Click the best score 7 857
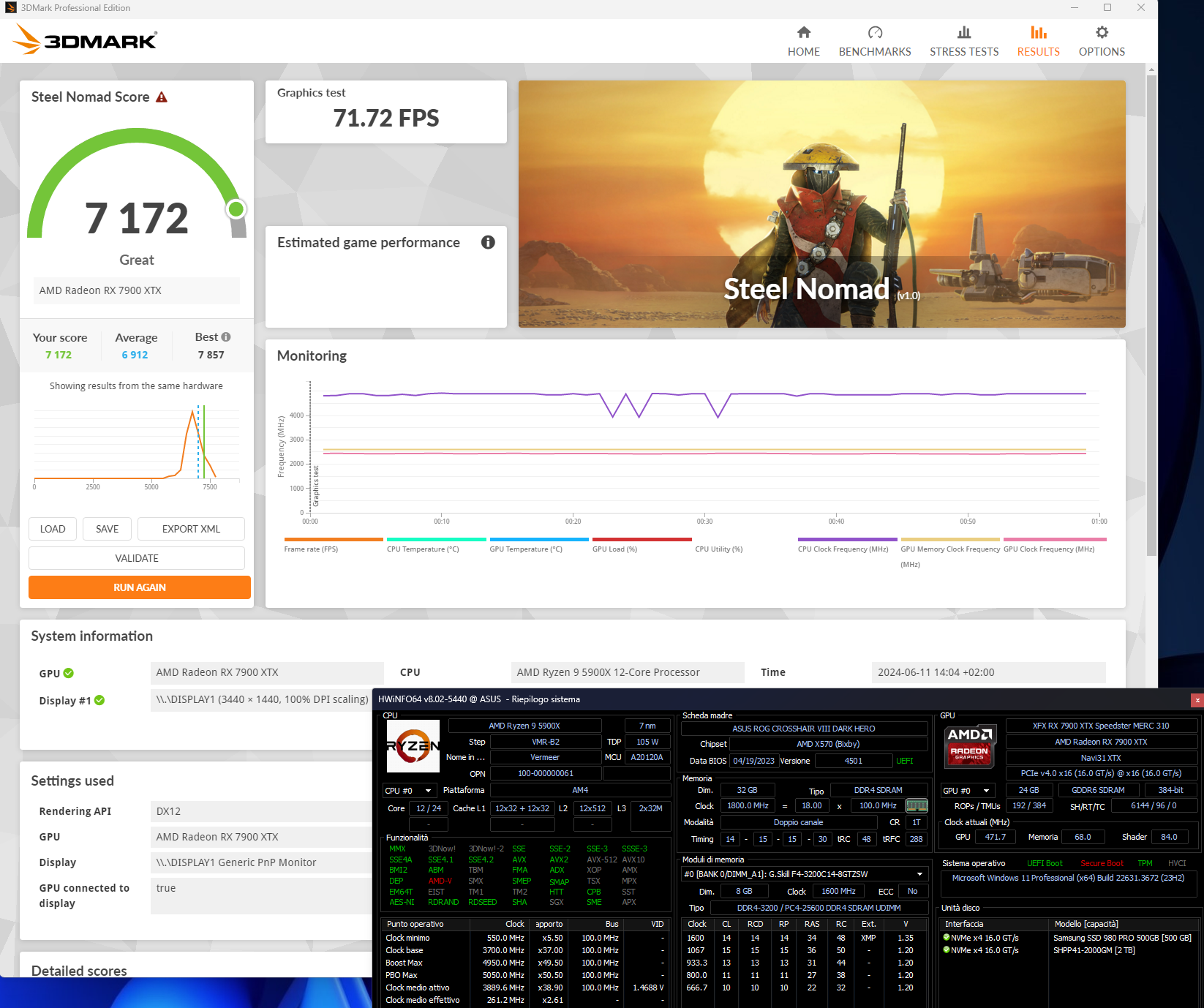This screenshot has height=1008, width=1204. click(211, 355)
